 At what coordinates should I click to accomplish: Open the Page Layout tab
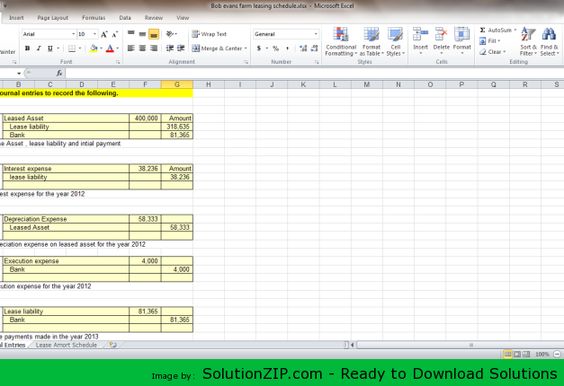[53, 18]
